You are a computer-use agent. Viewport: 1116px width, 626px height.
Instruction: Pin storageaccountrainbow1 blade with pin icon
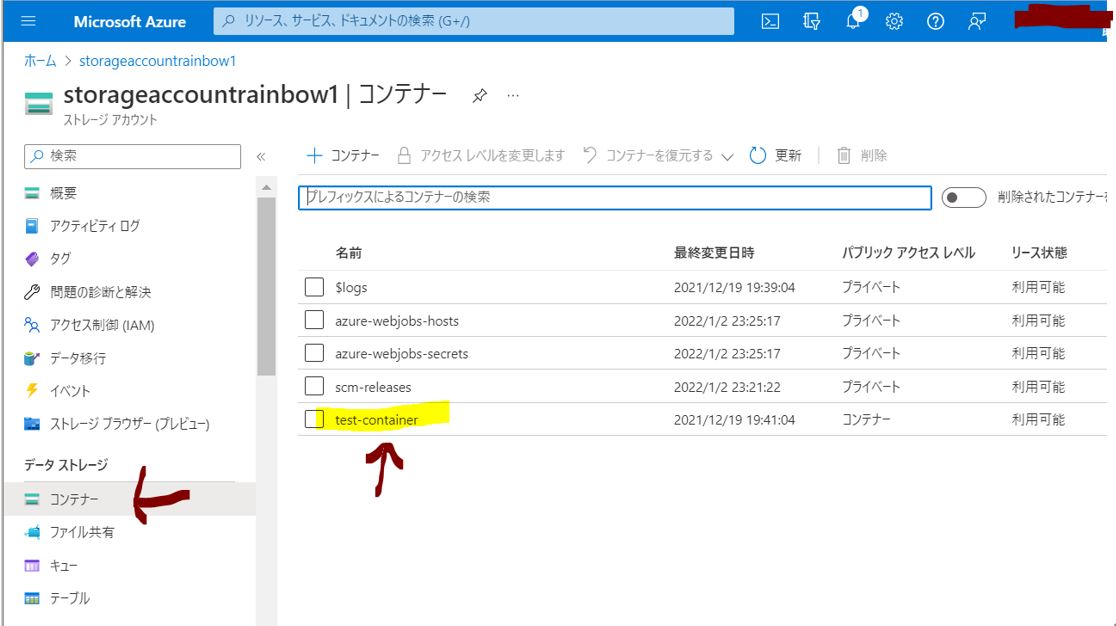[x=480, y=96]
